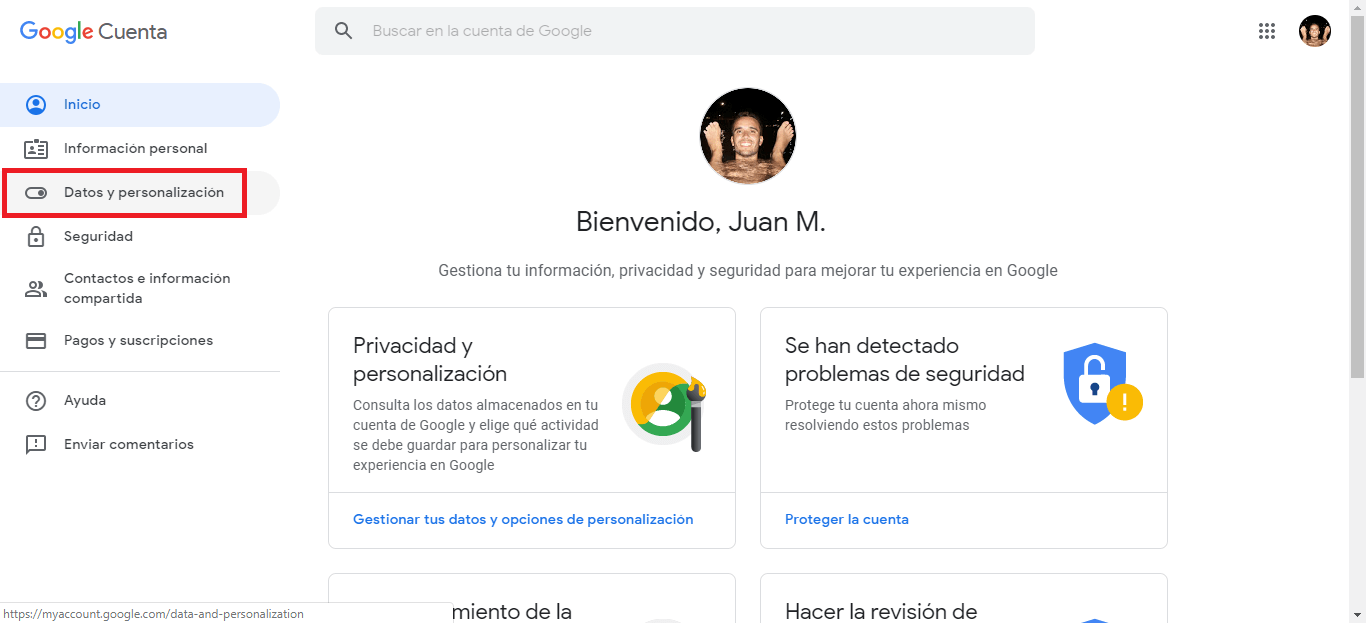Click the Hacer la revisión de card title
Viewport: 1366px width, 623px height.
pos(881,611)
